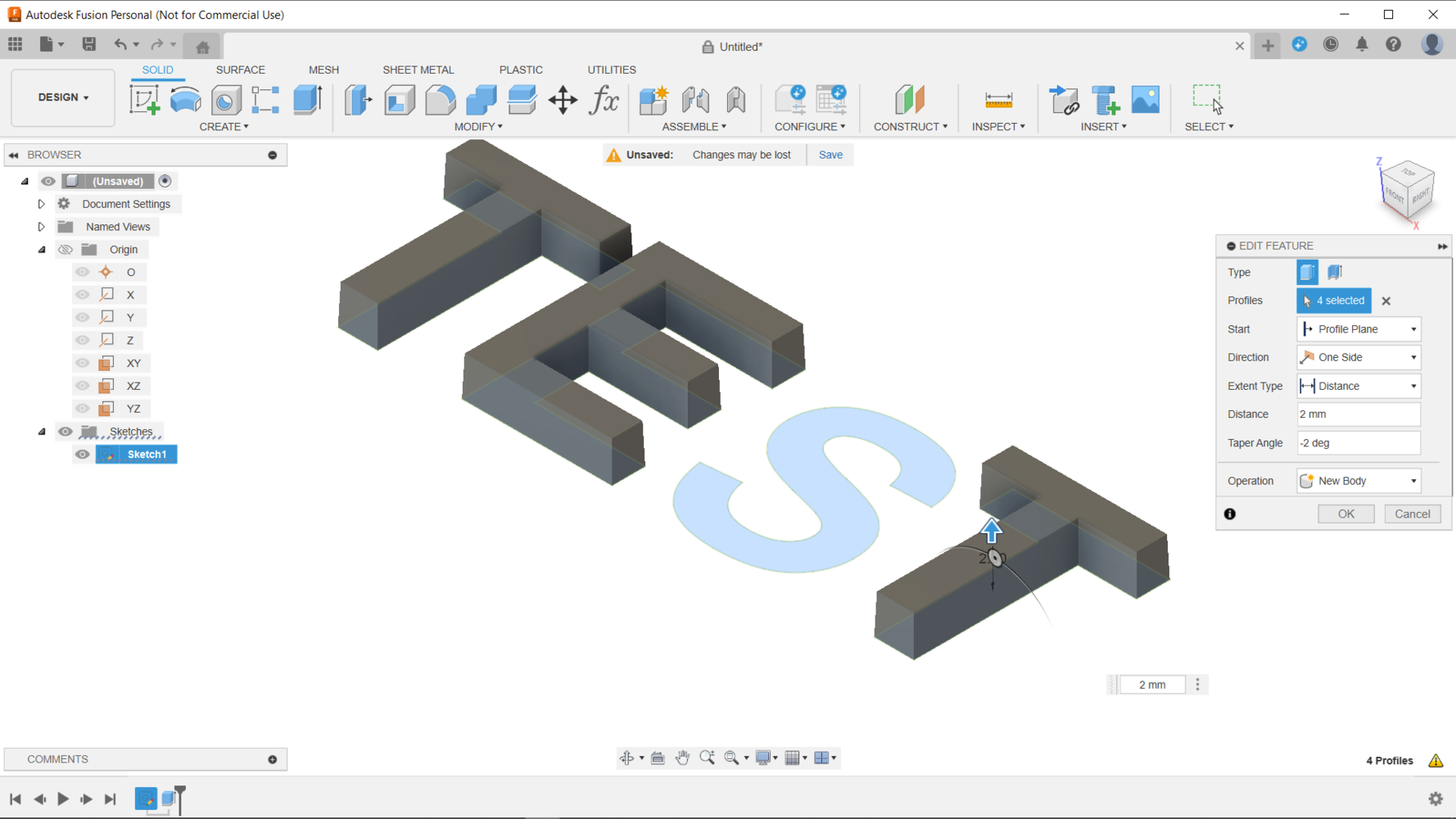The image size is (1456, 819).
Task: Switch to the PLASTIC tab
Action: [521, 70]
